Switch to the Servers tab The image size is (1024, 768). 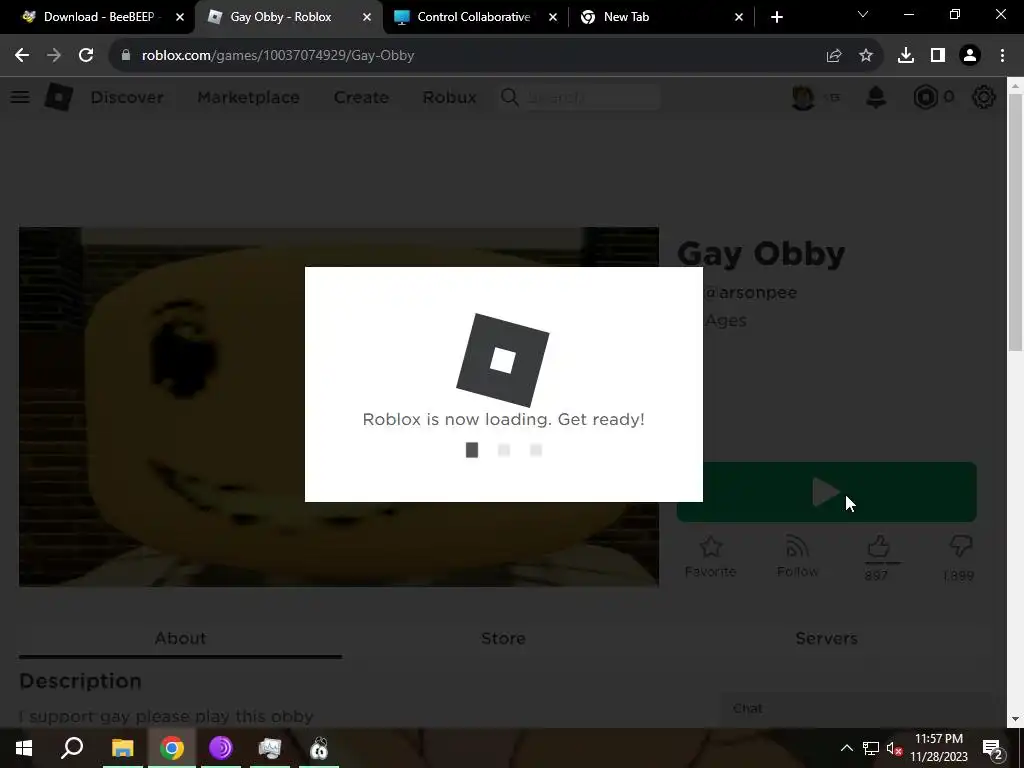pyautogui.click(x=826, y=638)
